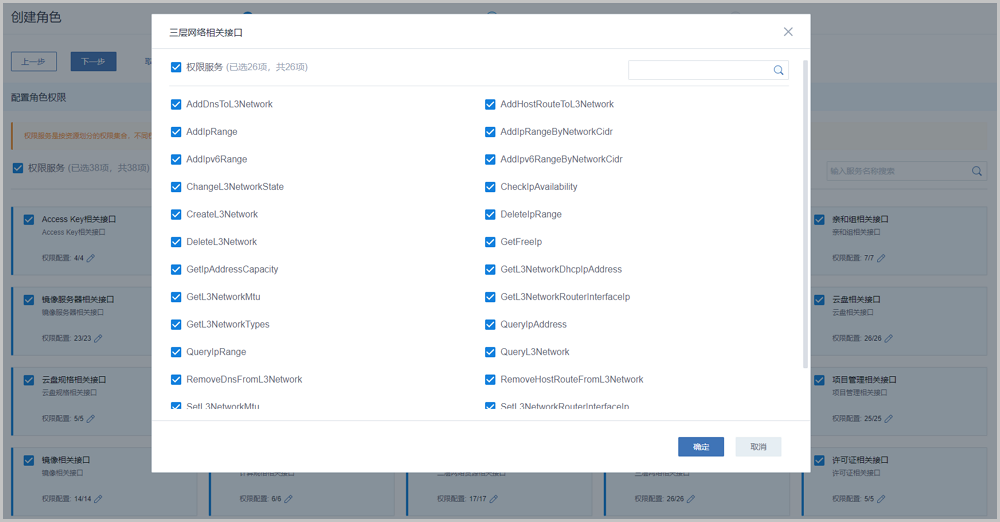Toggle the DeleteL3Network checkbox
This screenshot has height=522, width=1000.
[x=177, y=242]
